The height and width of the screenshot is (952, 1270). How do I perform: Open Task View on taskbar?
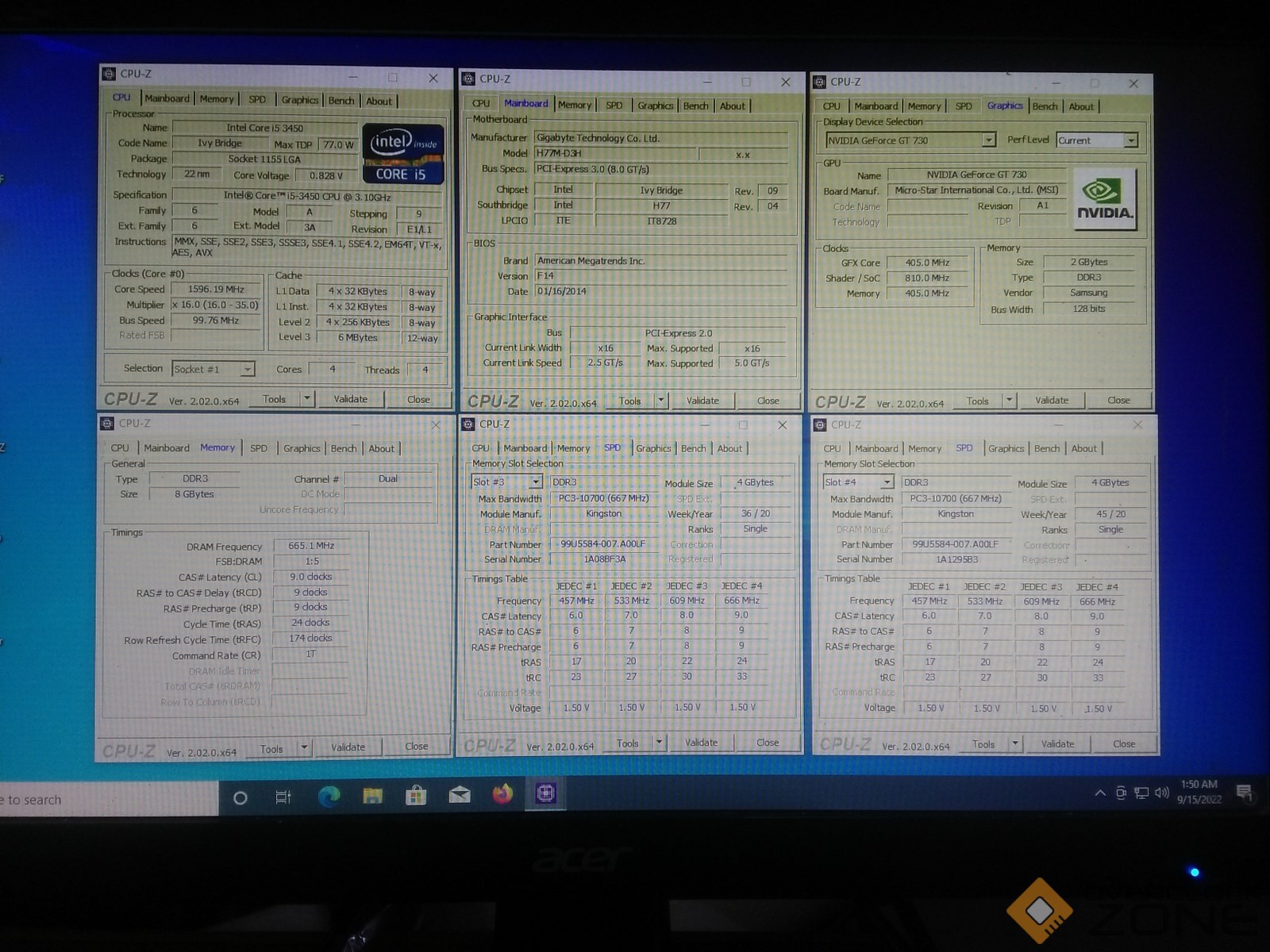click(283, 797)
